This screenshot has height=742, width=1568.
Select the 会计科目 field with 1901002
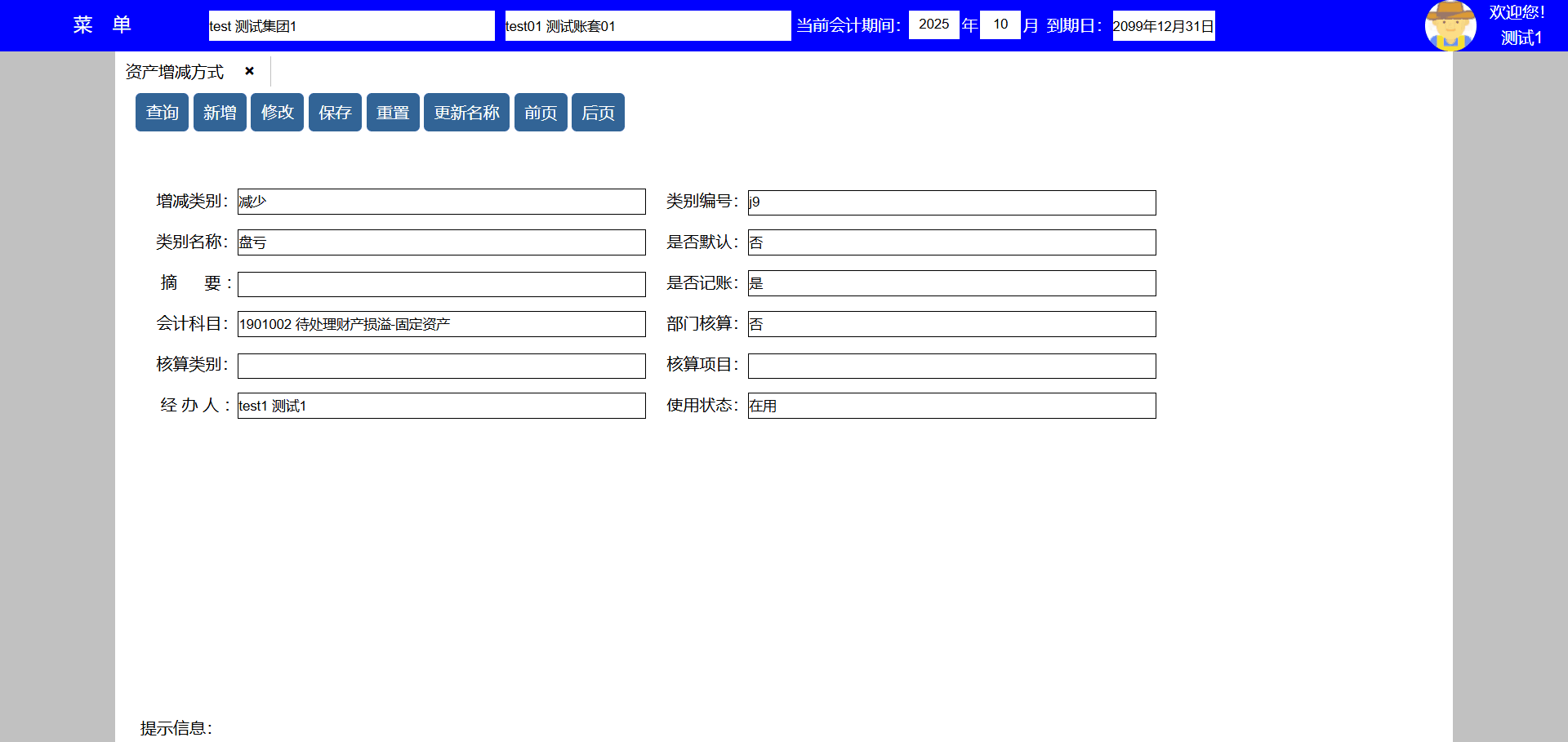pos(441,324)
